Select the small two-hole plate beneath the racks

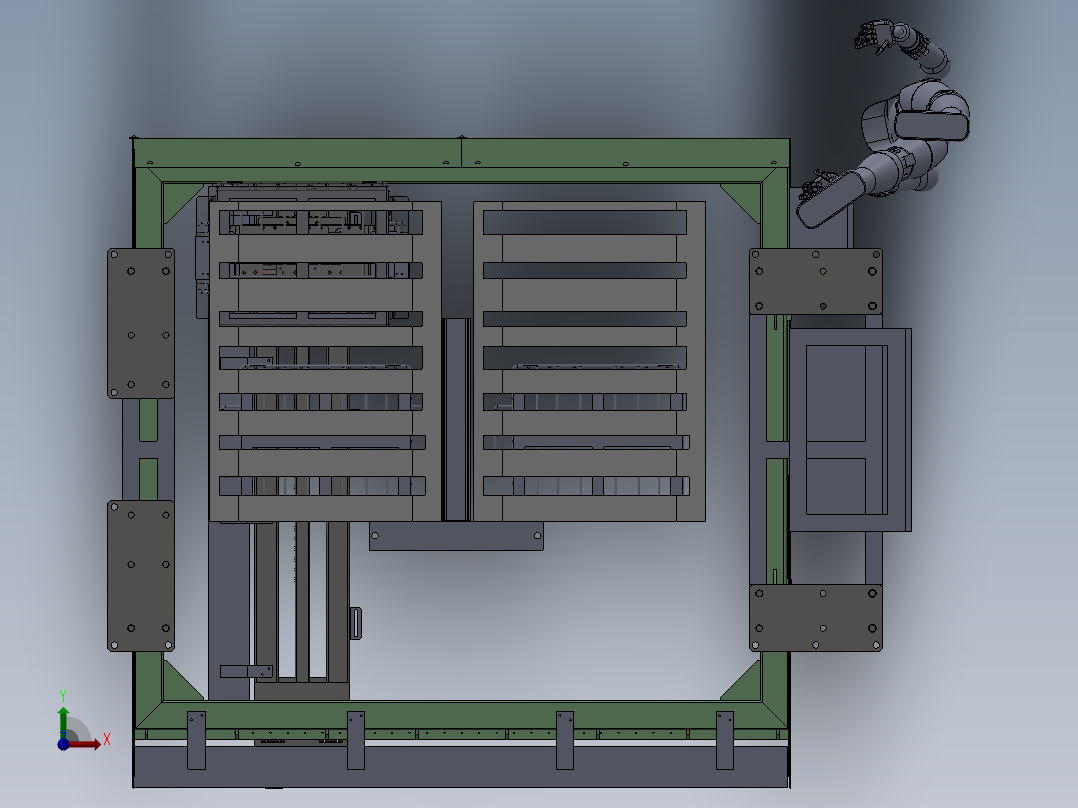click(456, 536)
